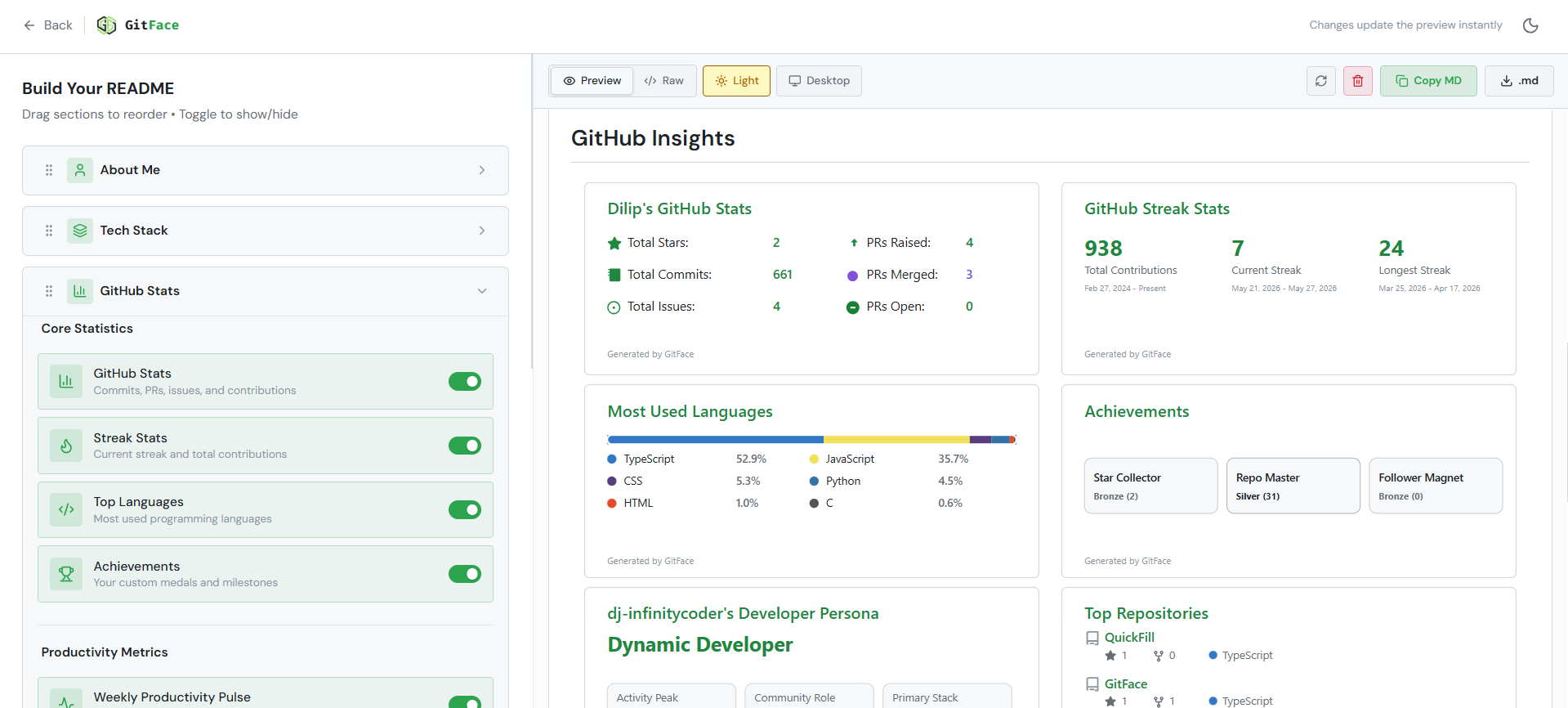Image resolution: width=1568 pixels, height=708 pixels.
Task: Click the GitFace logo icon
Action: pos(106,25)
